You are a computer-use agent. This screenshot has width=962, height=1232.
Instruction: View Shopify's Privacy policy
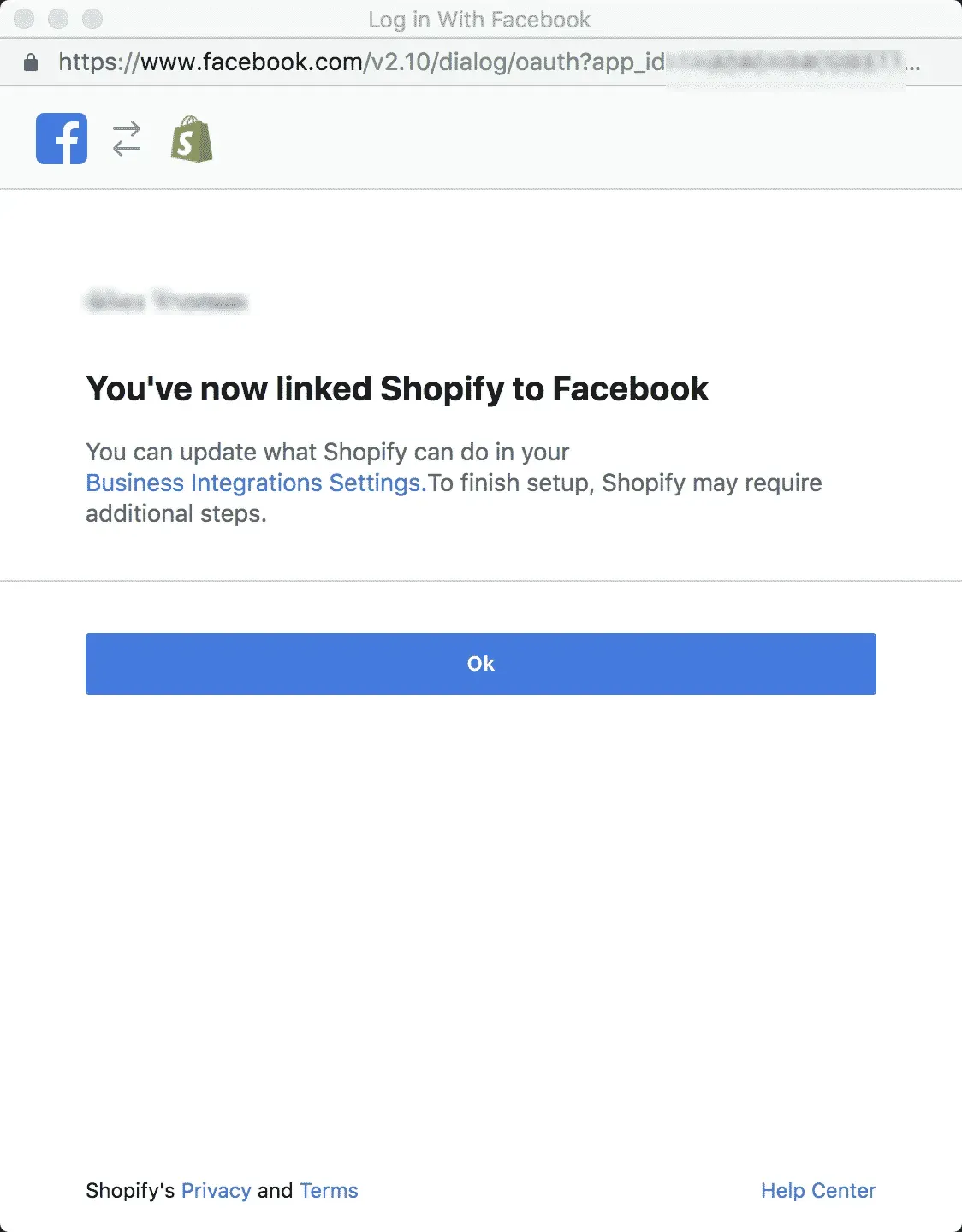pos(215,1190)
